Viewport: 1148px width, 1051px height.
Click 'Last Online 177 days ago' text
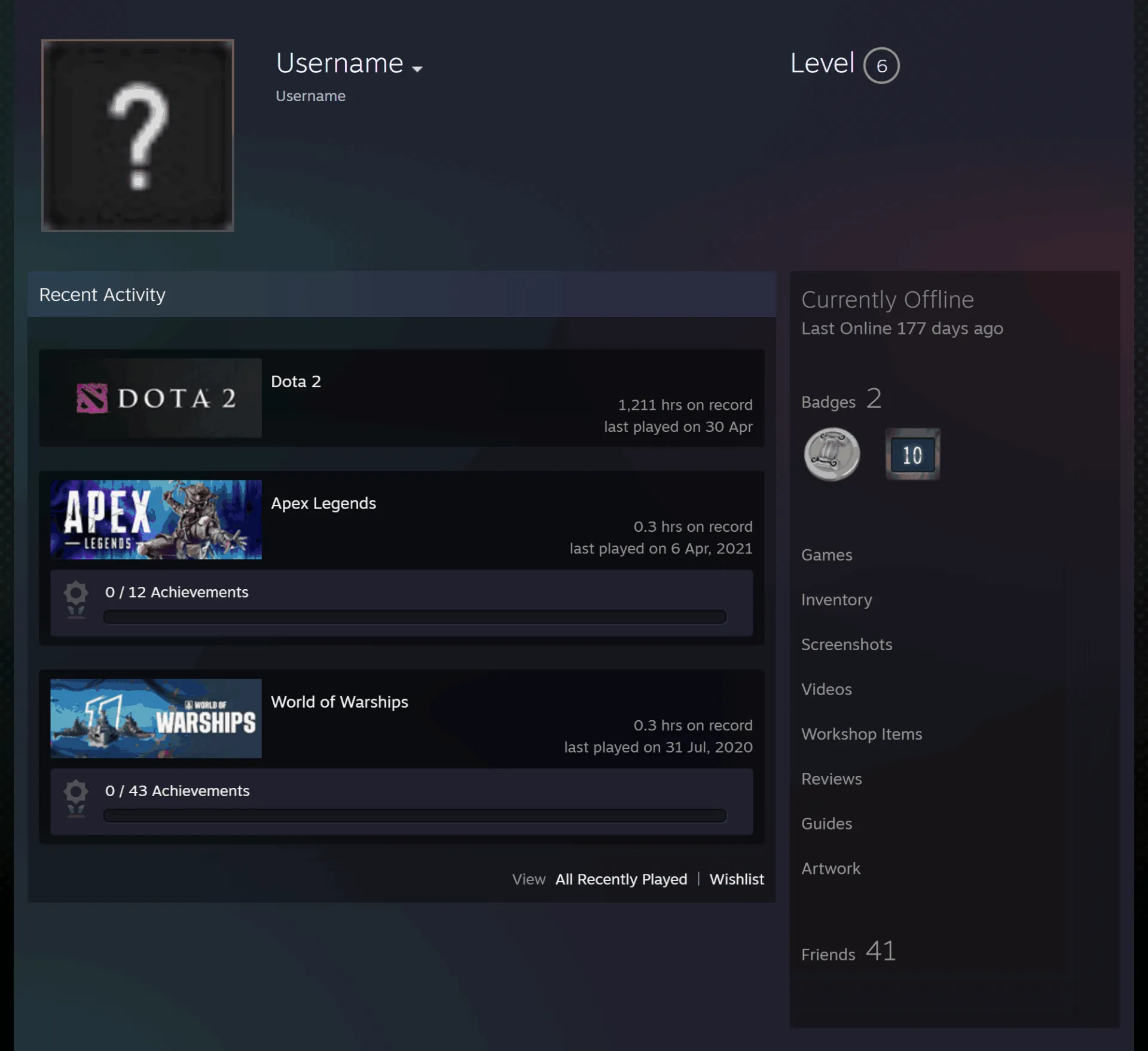902,328
